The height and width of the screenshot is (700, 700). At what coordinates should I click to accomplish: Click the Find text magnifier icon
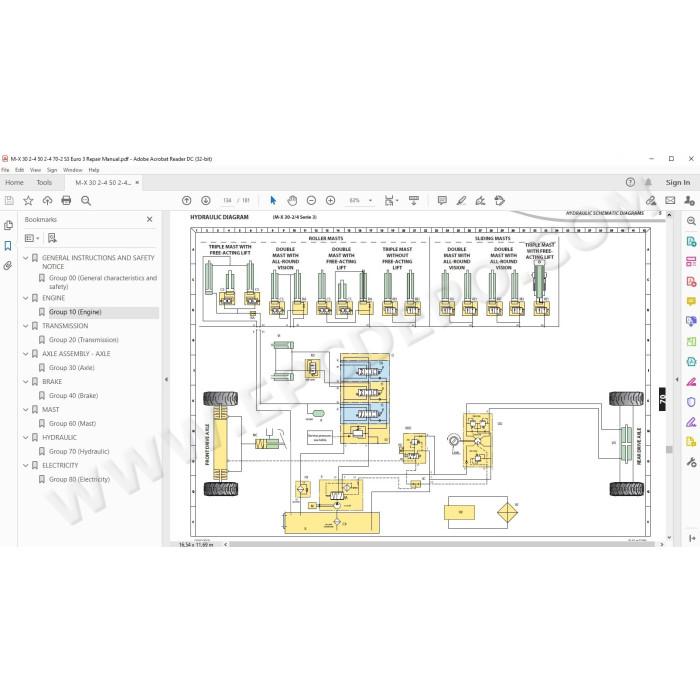coord(86,200)
